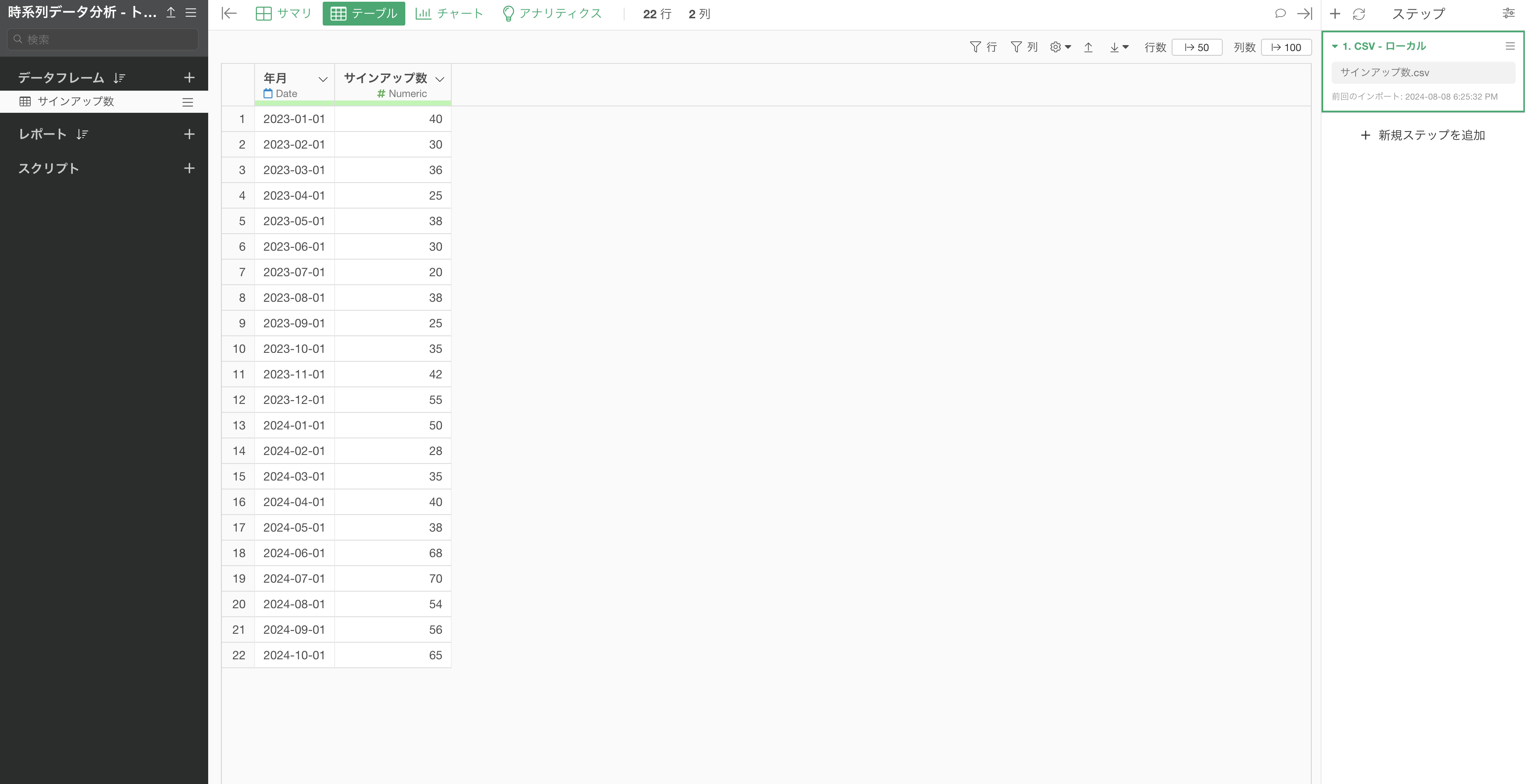
Task: Edit the 列数 value 100
Action: click(1286, 47)
